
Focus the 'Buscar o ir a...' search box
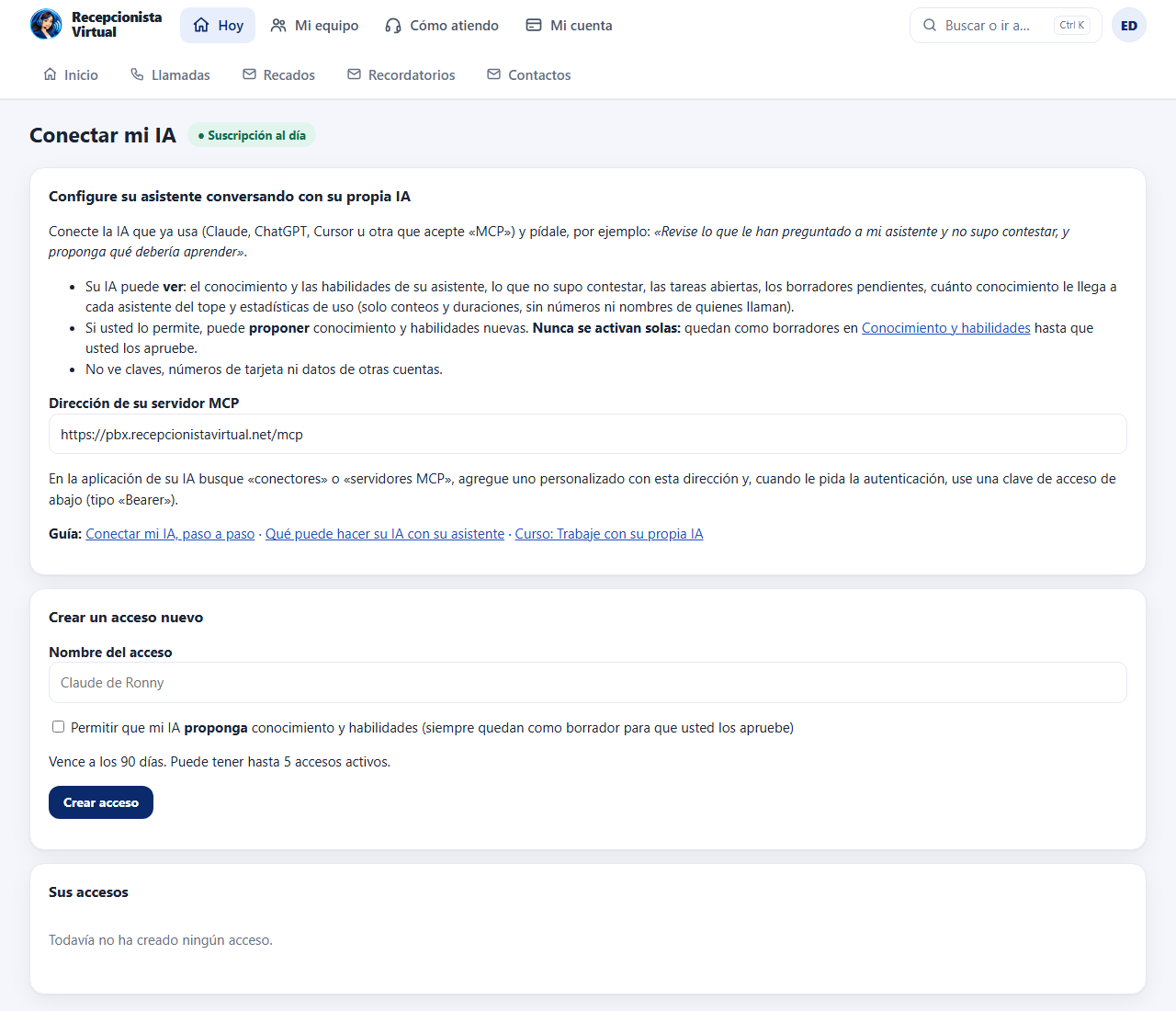1006,25
